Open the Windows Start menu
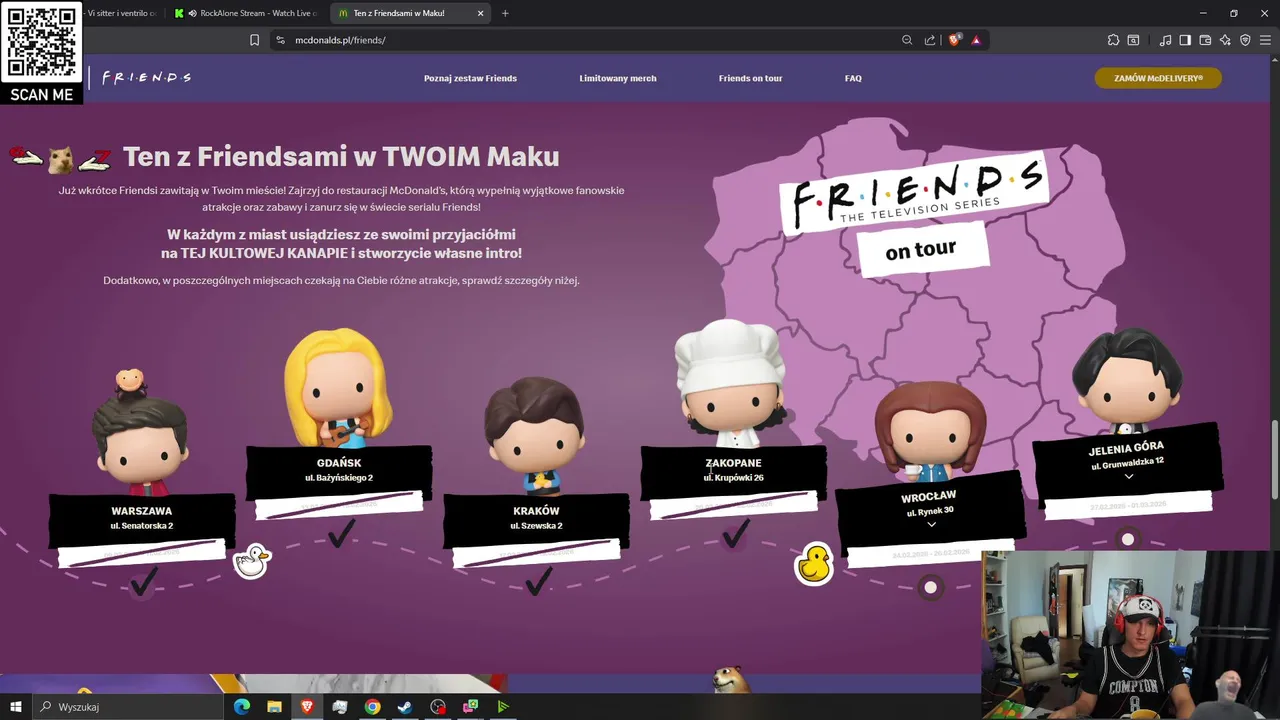The image size is (1280, 720). 16,707
